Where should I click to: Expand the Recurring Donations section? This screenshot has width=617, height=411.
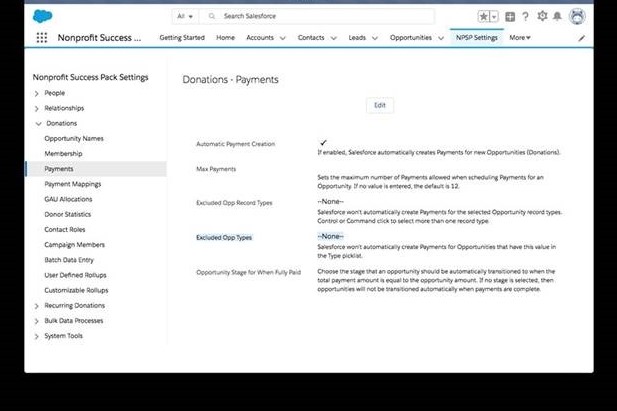point(37,306)
